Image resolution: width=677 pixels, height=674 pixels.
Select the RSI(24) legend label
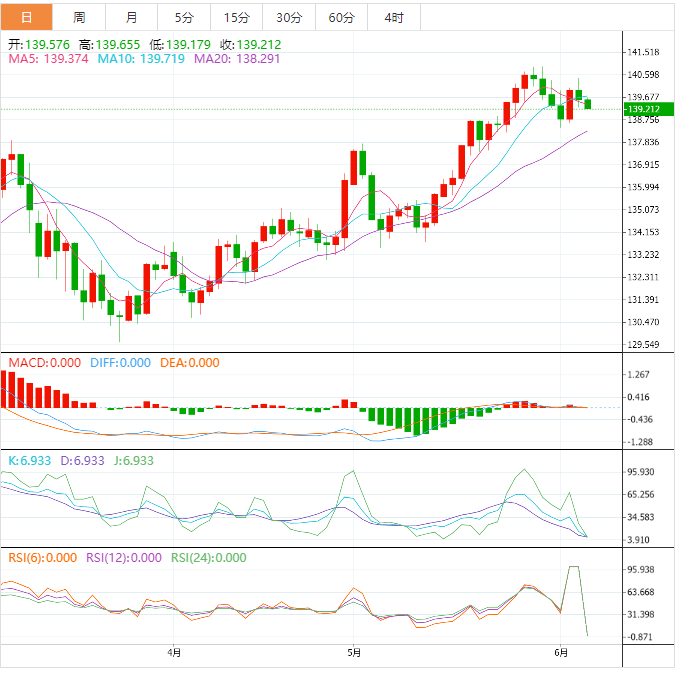209,558
